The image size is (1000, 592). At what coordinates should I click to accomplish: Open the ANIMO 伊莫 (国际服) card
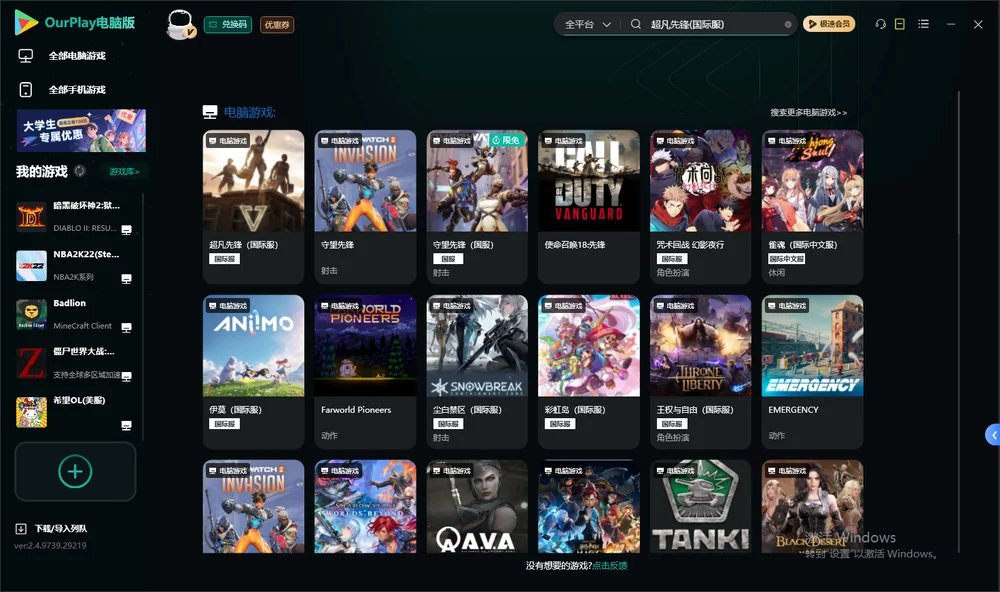253,372
